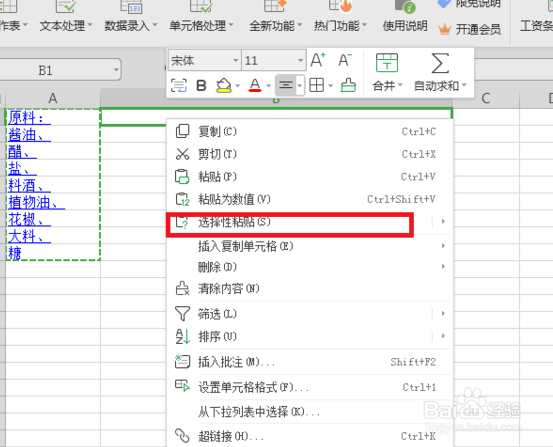The height and width of the screenshot is (447, 553).
Task: Click the Hyperlink chain icon
Action: pyautogui.click(x=182, y=436)
